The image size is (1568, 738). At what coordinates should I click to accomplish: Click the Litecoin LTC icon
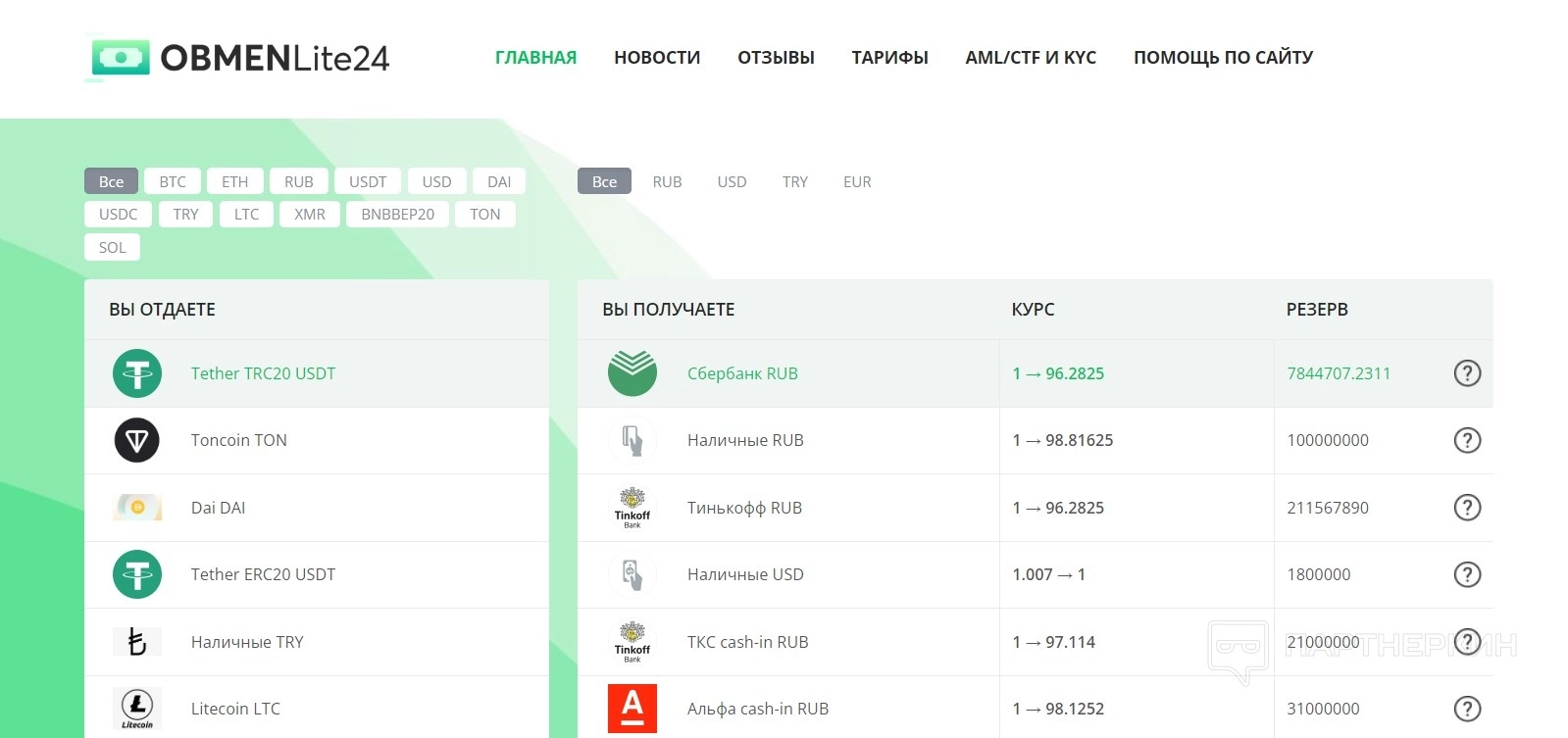(x=137, y=709)
